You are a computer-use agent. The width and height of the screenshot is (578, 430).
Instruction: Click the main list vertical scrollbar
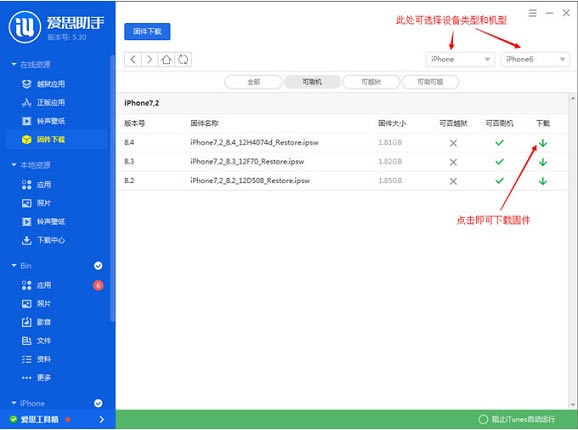coord(572,251)
